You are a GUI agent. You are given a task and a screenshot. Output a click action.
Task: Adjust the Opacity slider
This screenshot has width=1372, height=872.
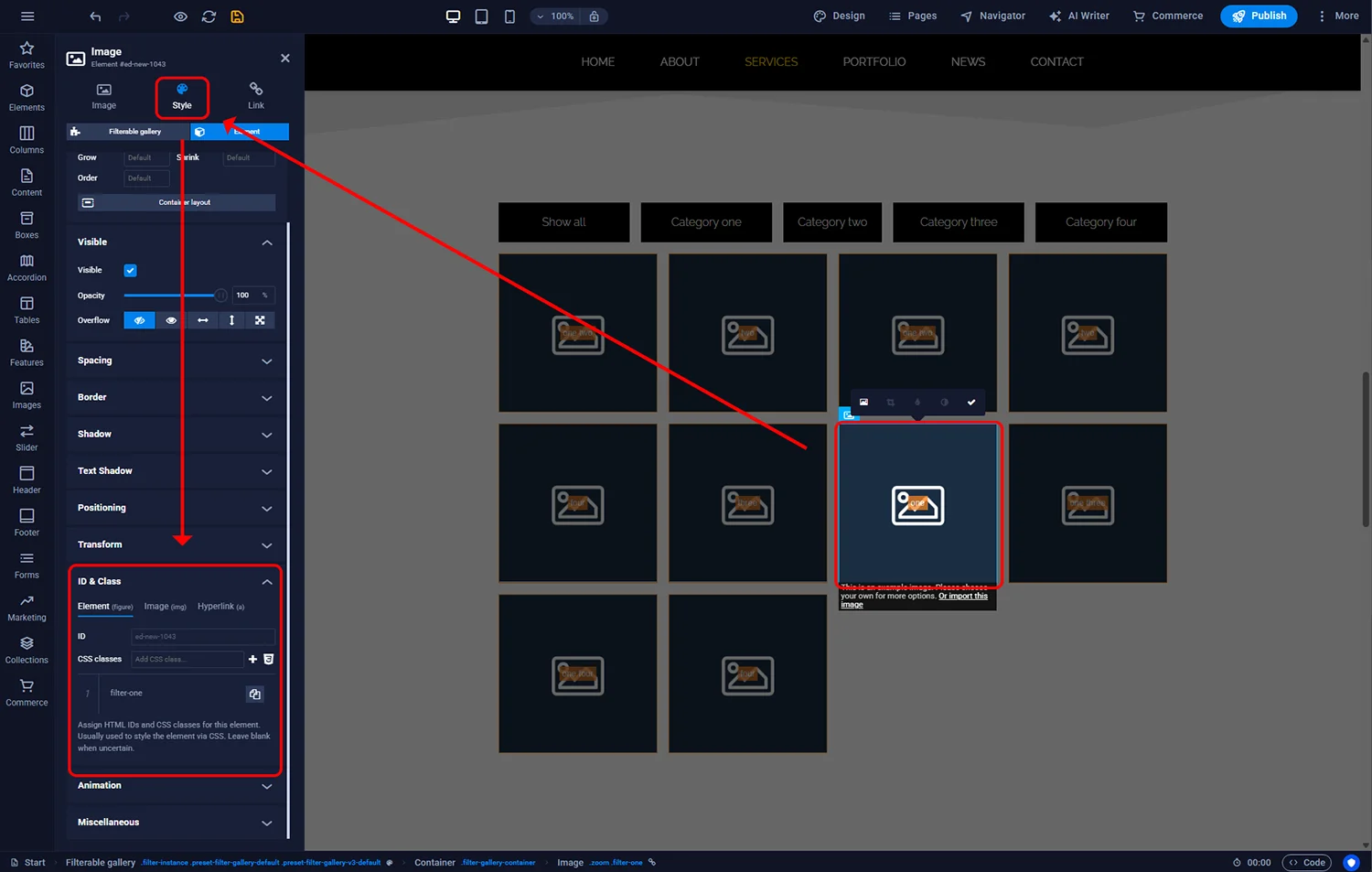pyautogui.click(x=220, y=295)
